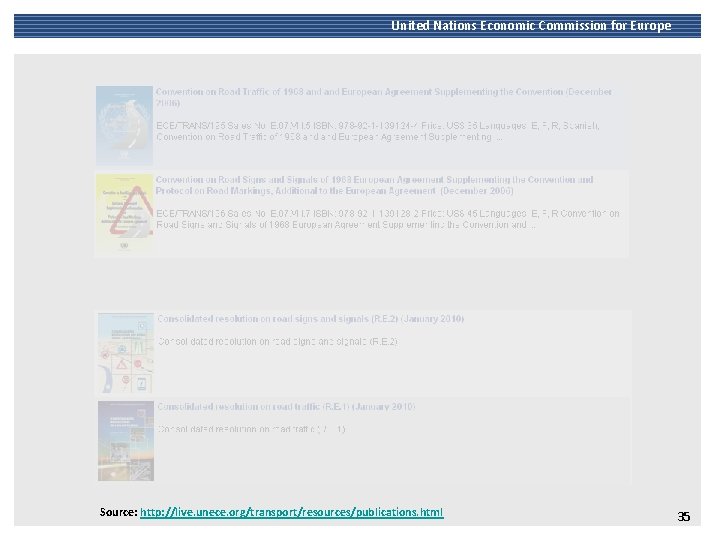Open Consolidated resolution on road traffic (R.E.1) title
This screenshot has width=720, height=540.
pyautogui.click(x=286, y=407)
